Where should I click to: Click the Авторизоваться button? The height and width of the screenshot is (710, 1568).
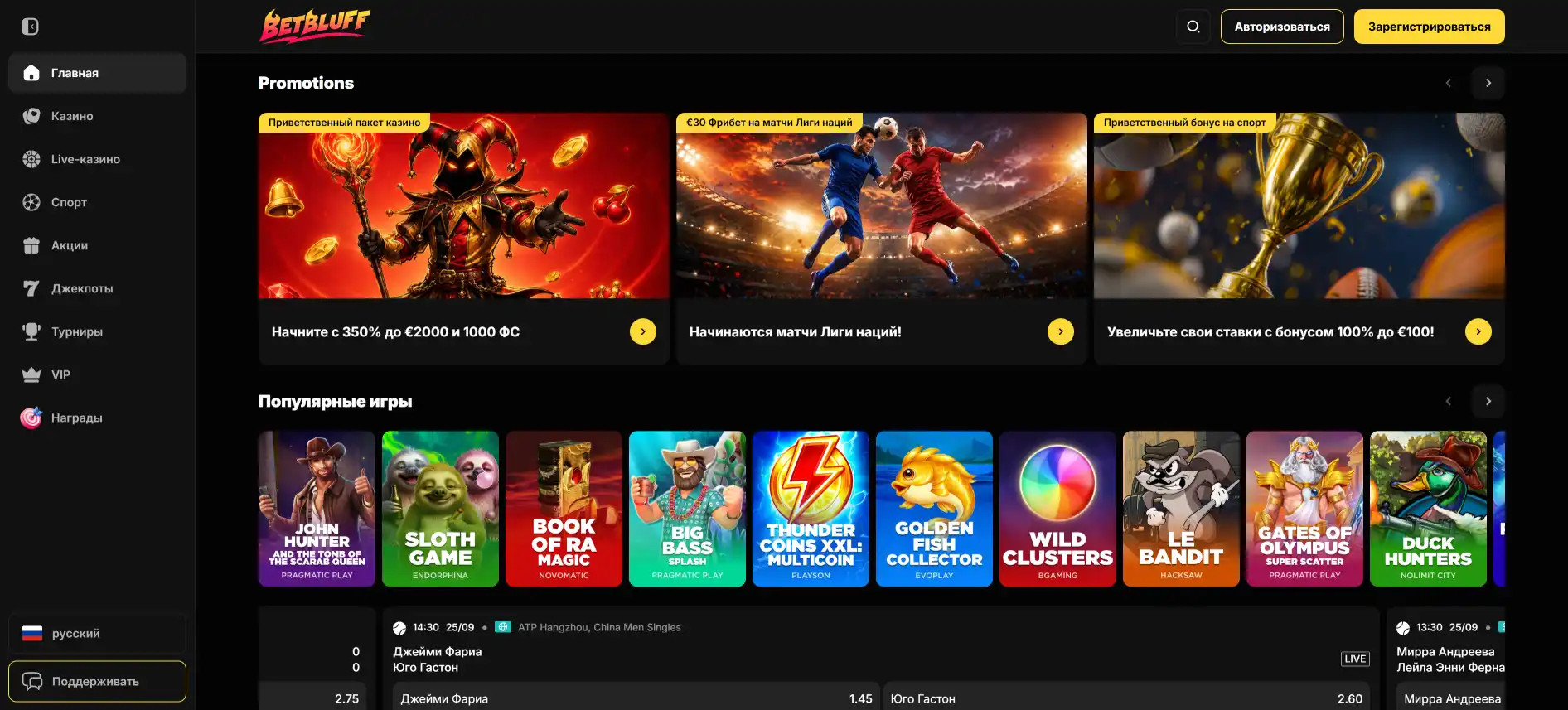coord(1282,27)
